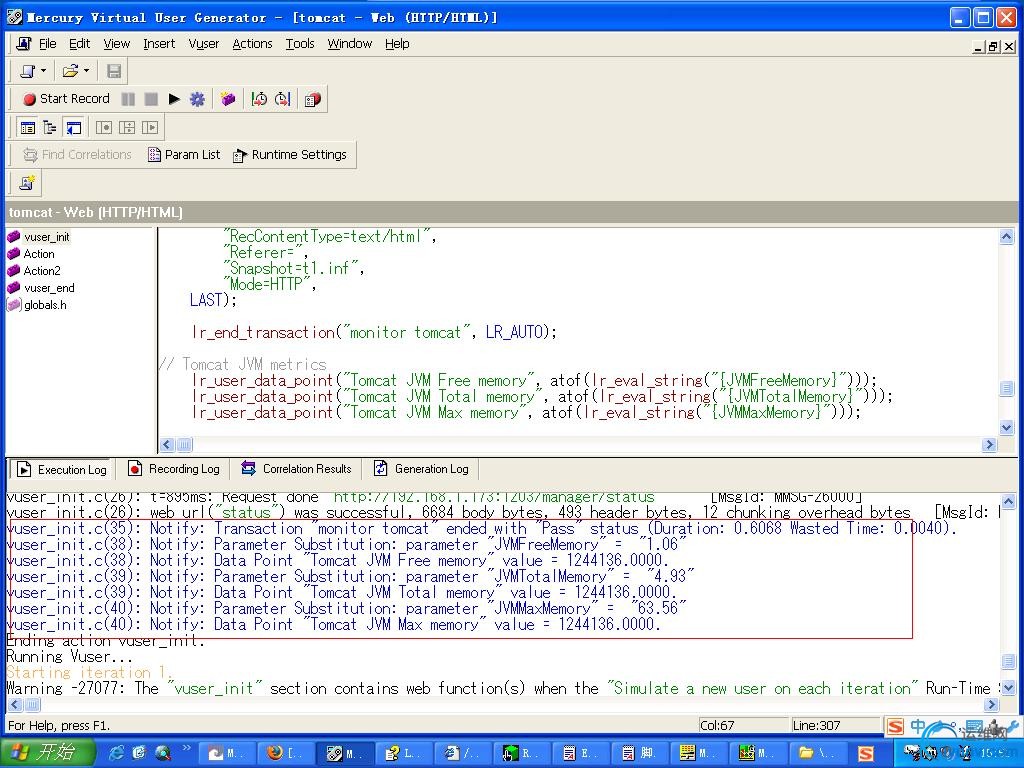The width and height of the screenshot is (1024, 768).
Task: Open the Help menu
Action: point(397,44)
